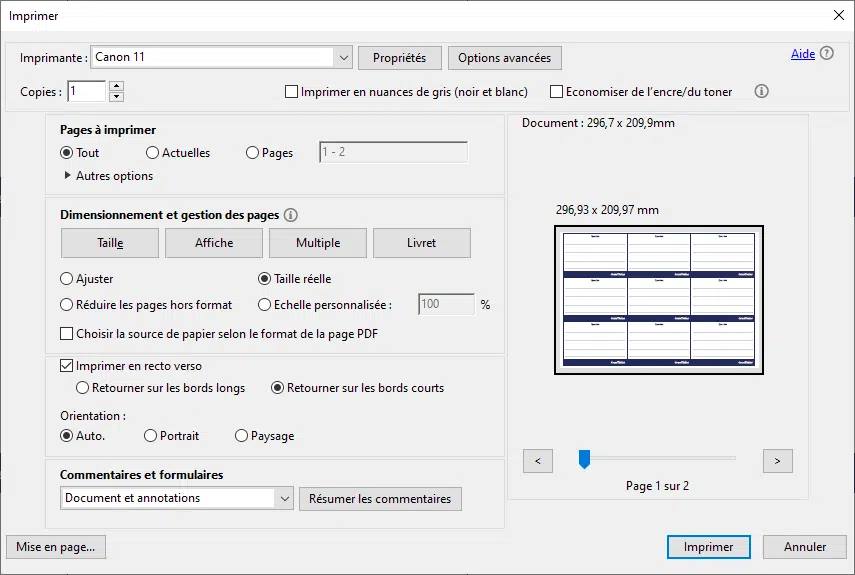The width and height of the screenshot is (855, 575).
Task: Enable Imprimer en nuances de gris checkbox
Action: (x=292, y=92)
